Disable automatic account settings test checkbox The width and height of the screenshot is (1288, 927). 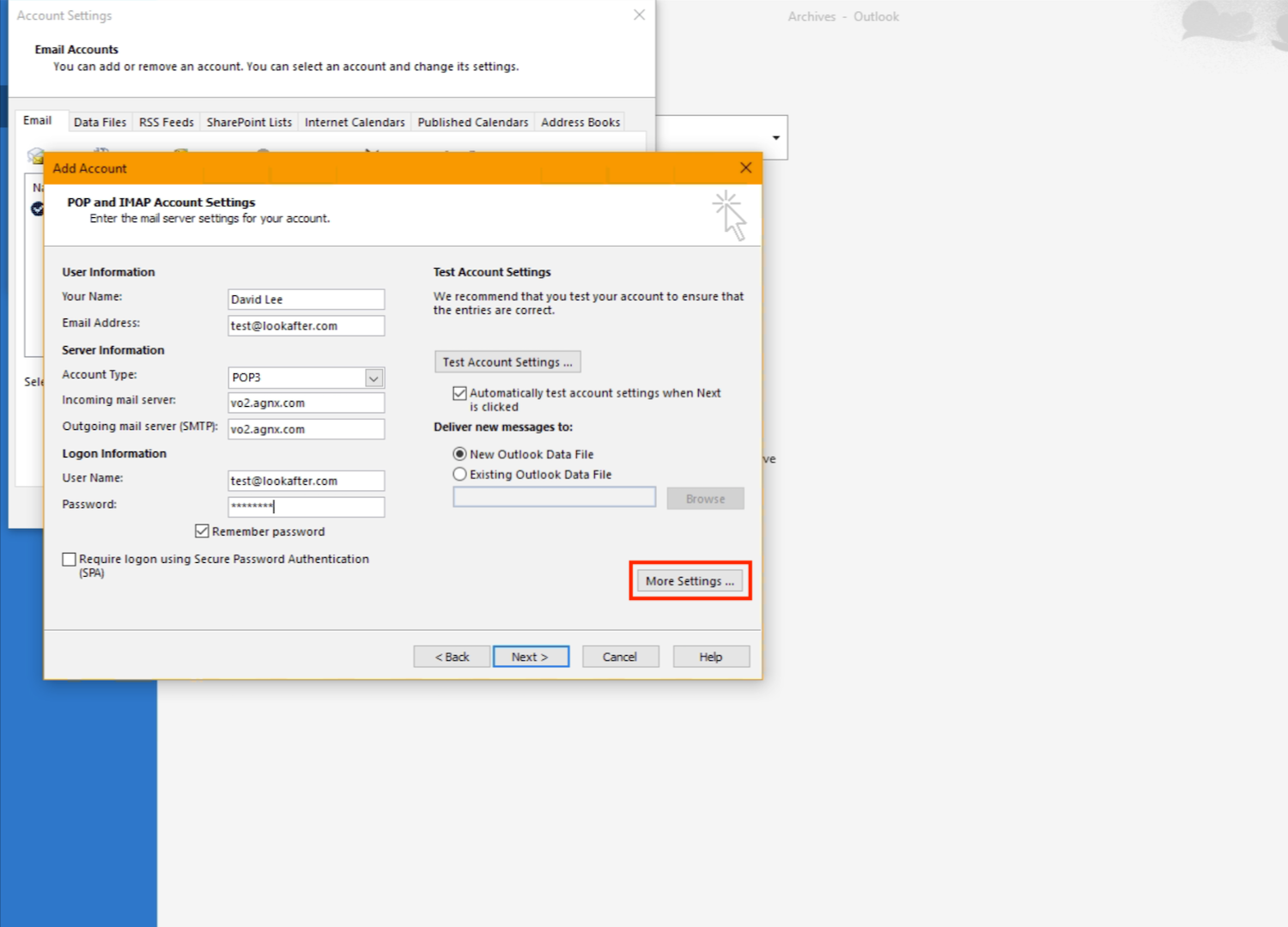pos(460,393)
